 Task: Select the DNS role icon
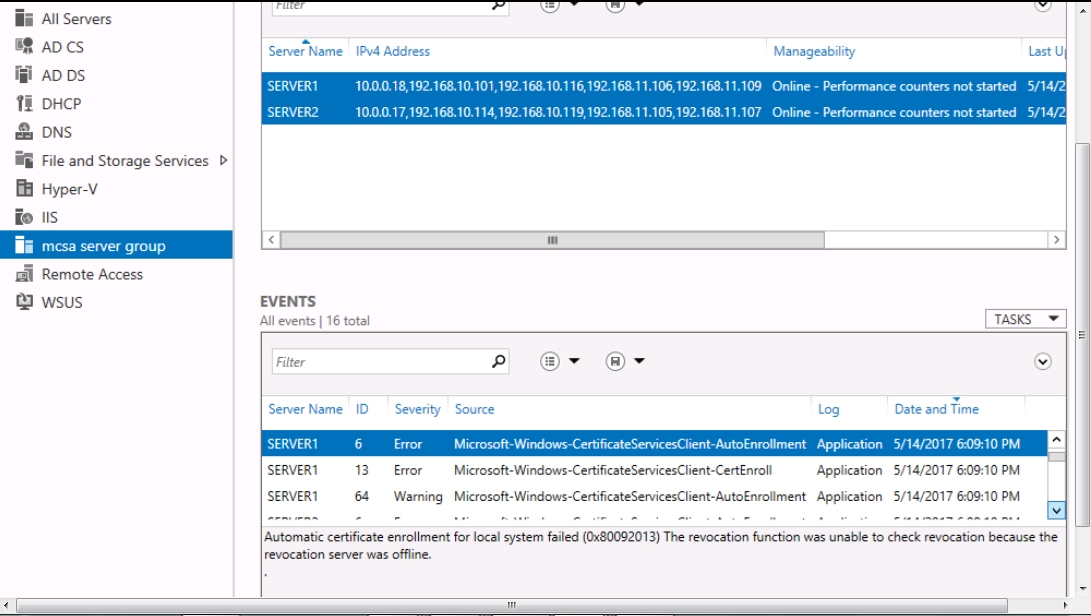click(x=24, y=132)
